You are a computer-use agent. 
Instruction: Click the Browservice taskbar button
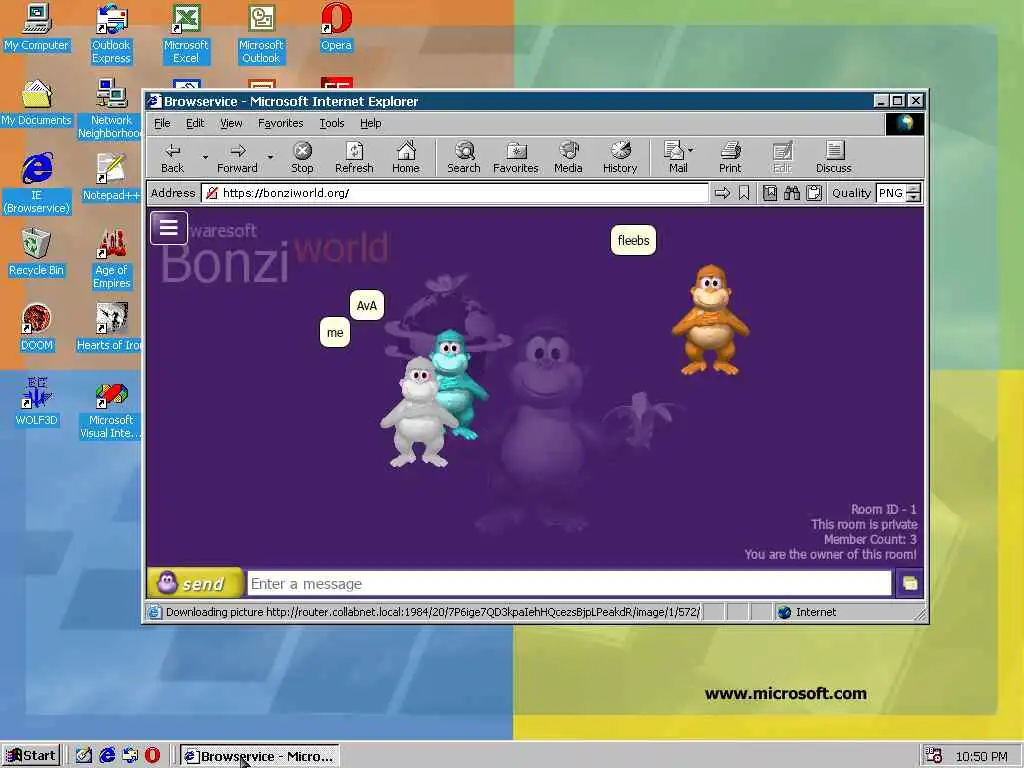[260, 756]
